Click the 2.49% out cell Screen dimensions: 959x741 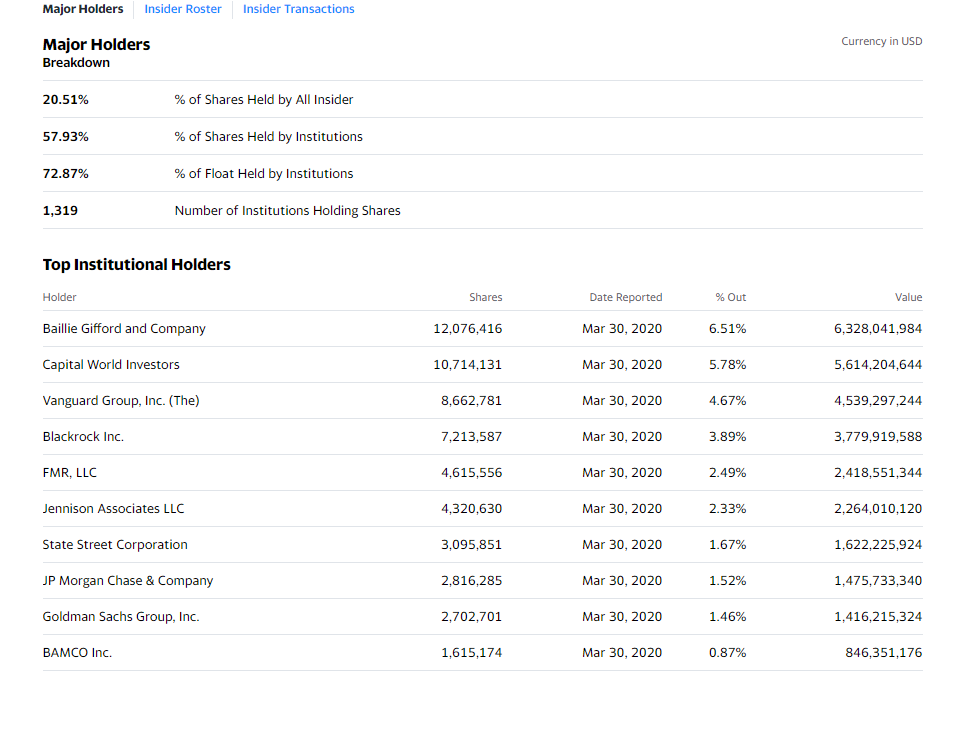click(x=728, y=473)
